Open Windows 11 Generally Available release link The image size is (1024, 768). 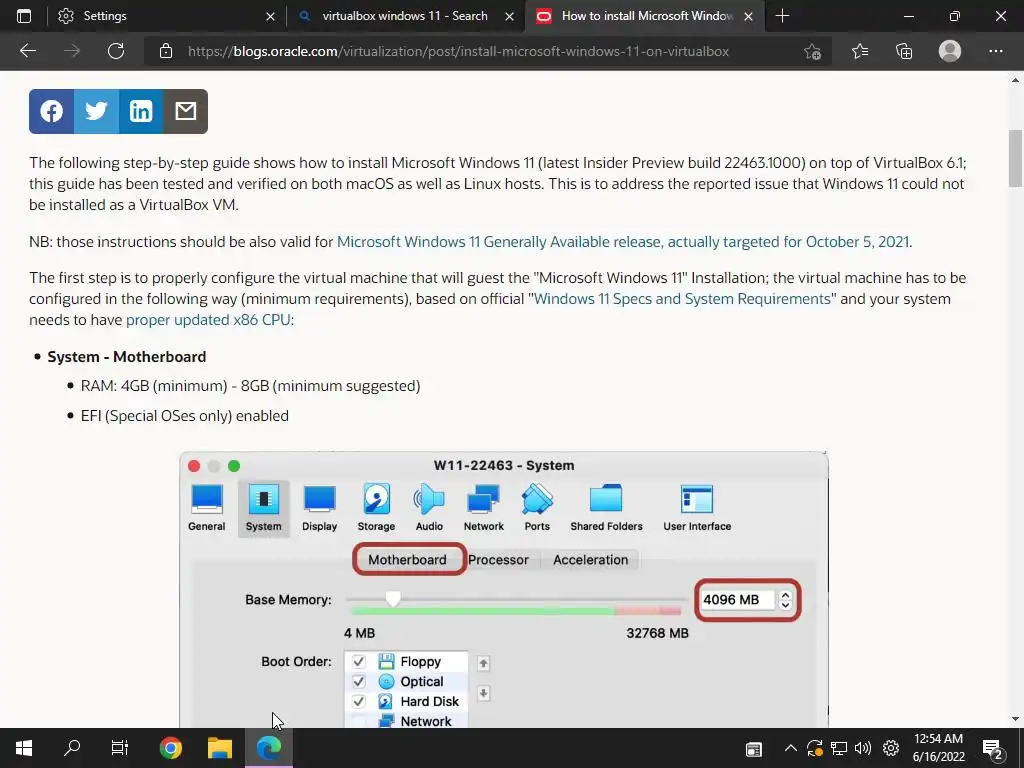coord(623,242)
